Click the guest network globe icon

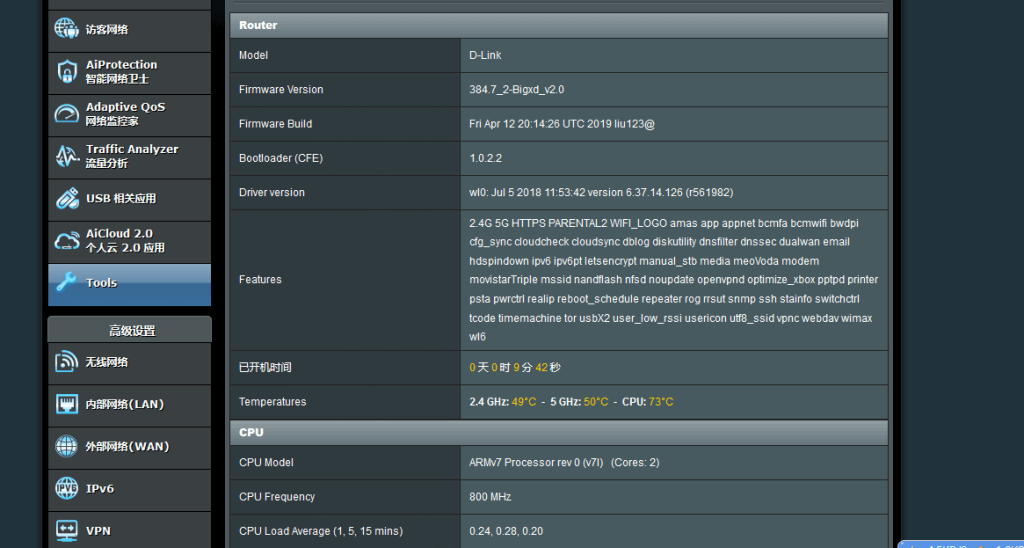click(66, 29)
